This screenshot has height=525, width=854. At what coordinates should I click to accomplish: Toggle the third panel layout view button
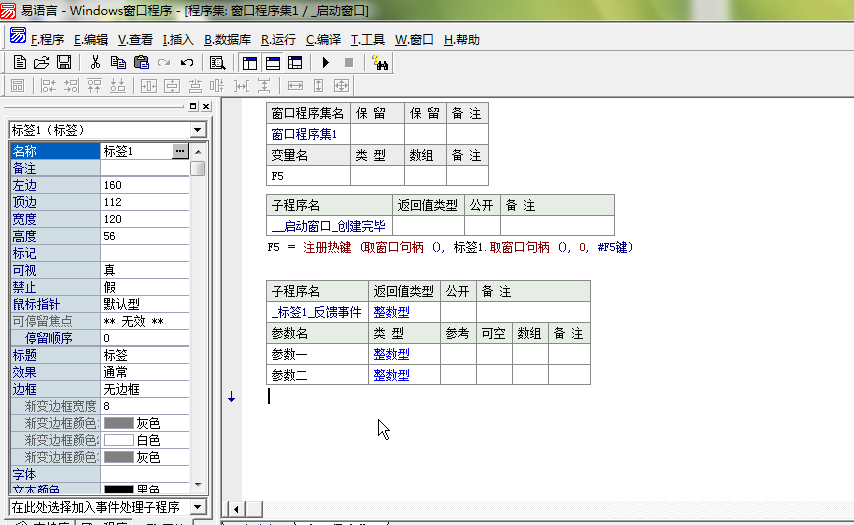click(295, 62)
